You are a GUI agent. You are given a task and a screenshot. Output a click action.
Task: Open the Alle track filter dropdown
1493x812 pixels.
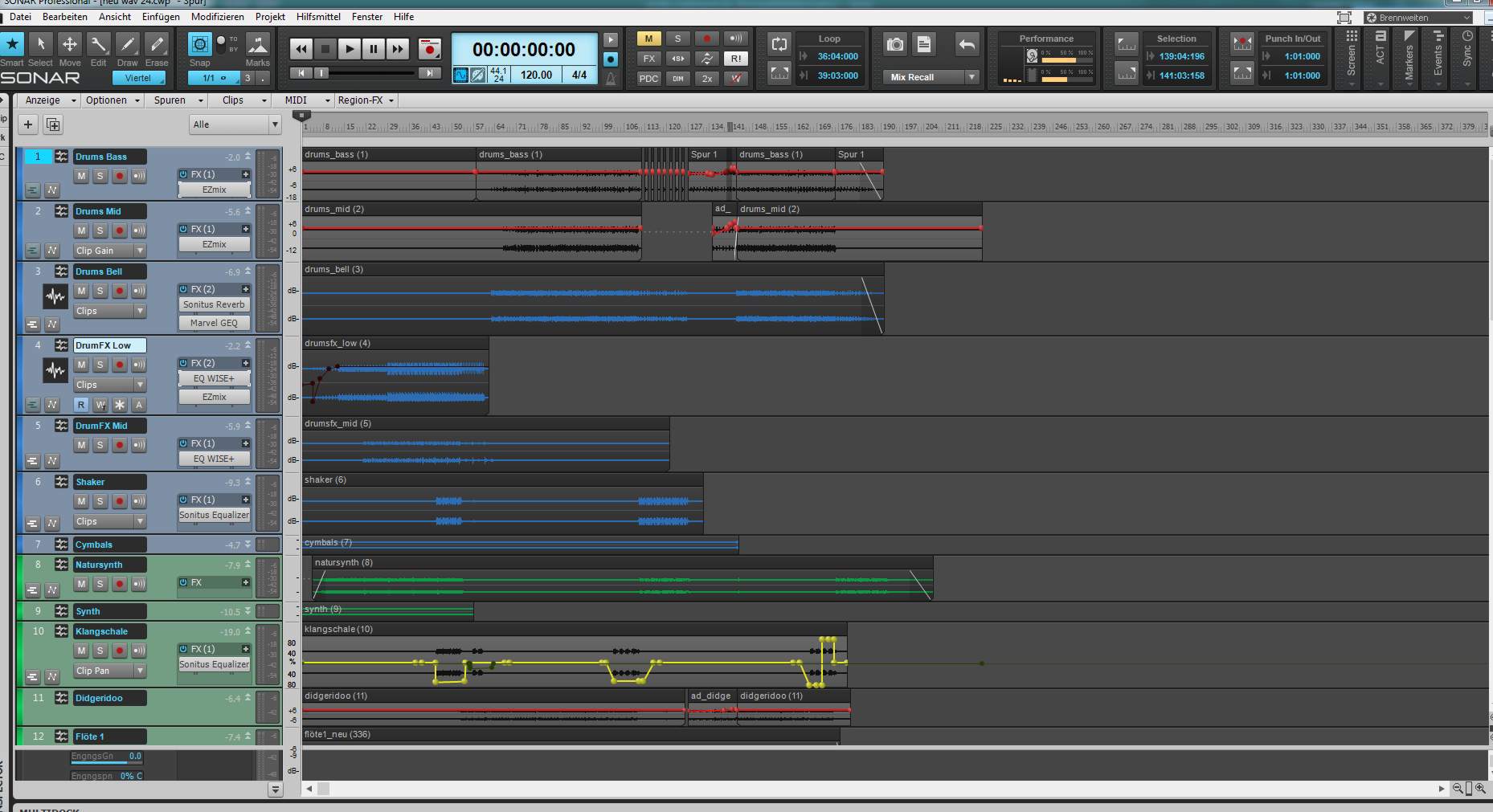click(x=235, y=124)
